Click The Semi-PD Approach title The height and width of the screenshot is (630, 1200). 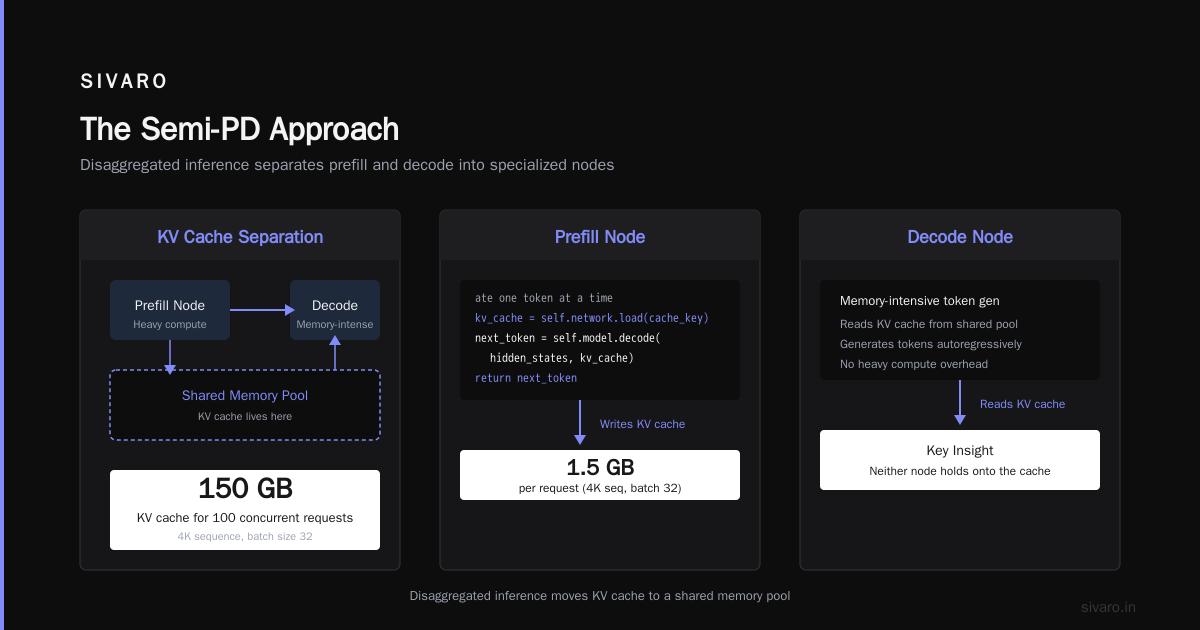coord(239,129)
